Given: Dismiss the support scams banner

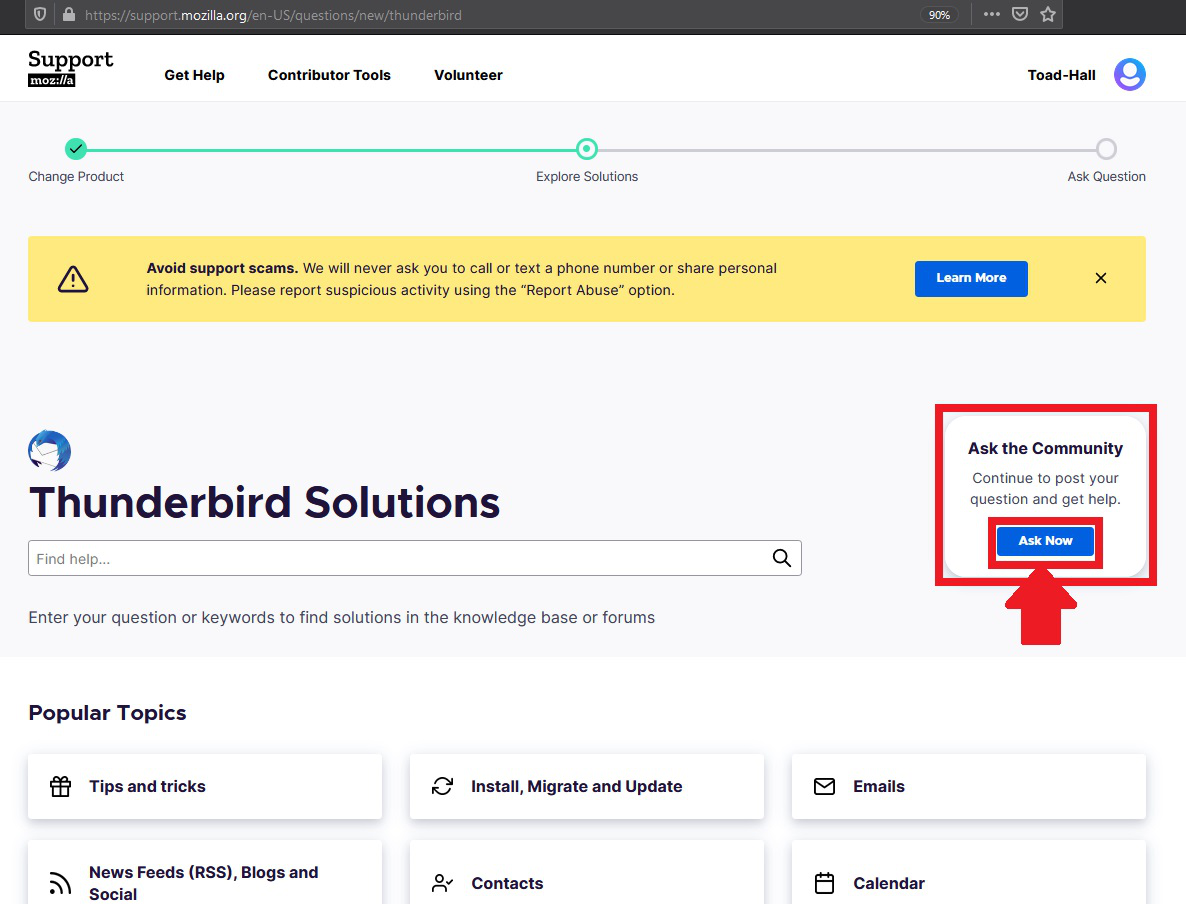Looking at the screenshot, I should pos(1101,278).
